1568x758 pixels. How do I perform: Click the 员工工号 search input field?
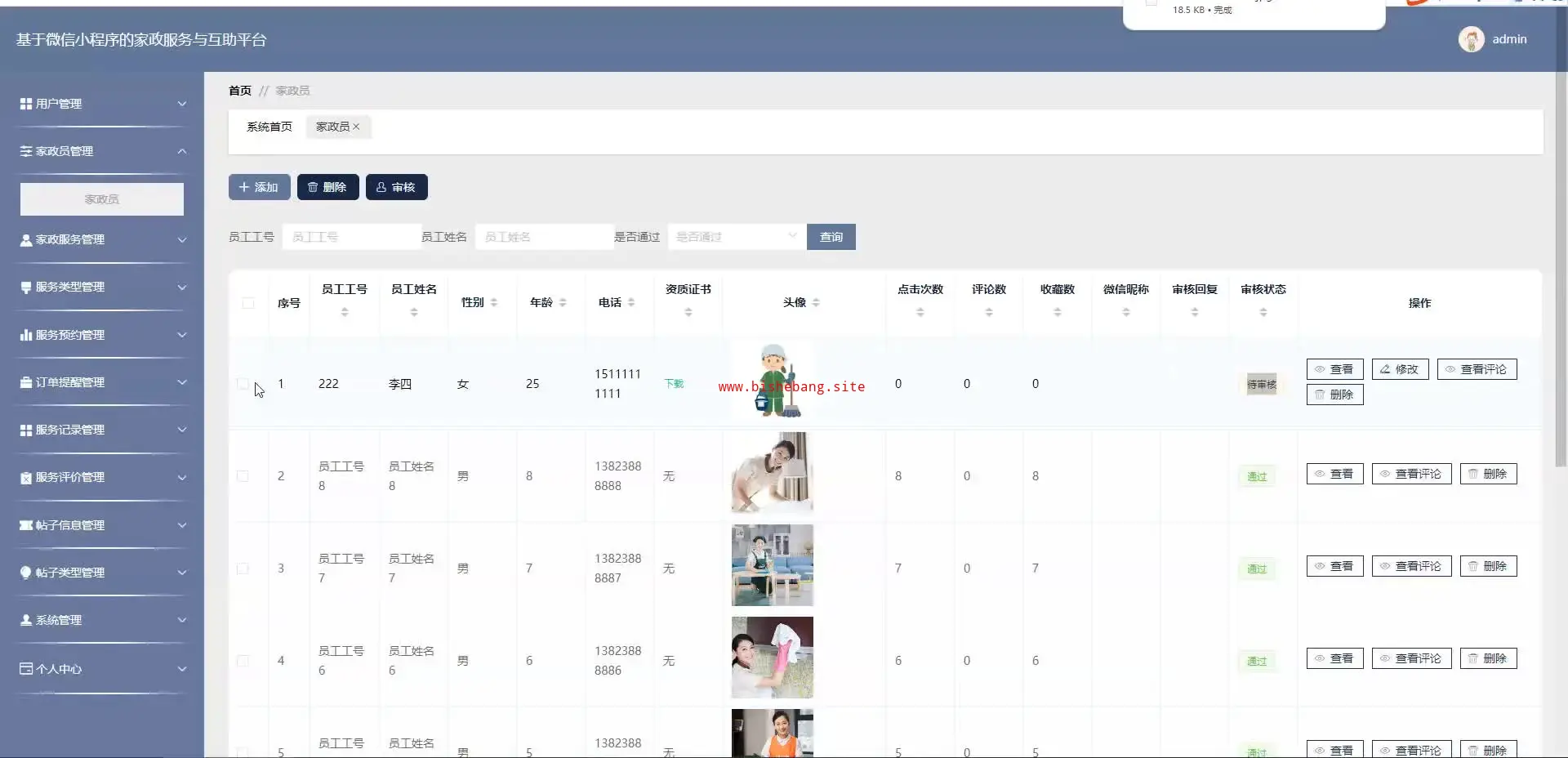[x=351, y=237]
